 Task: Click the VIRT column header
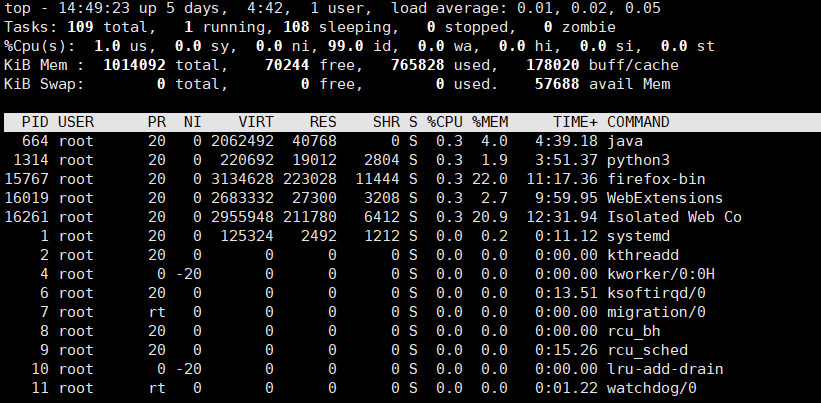(x=256, y=122)
